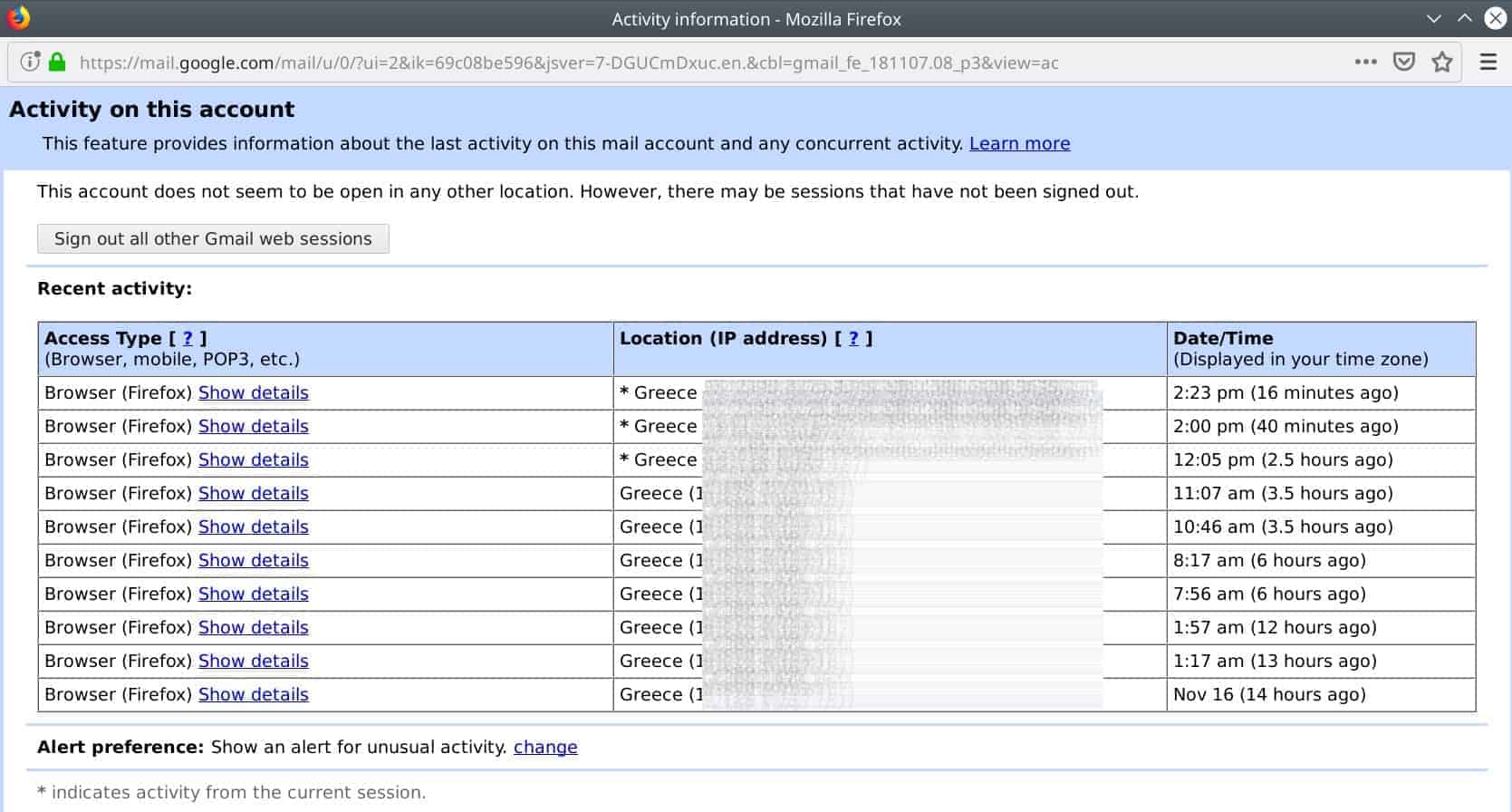Show details for the 10:46 am session

pos(254,527)
